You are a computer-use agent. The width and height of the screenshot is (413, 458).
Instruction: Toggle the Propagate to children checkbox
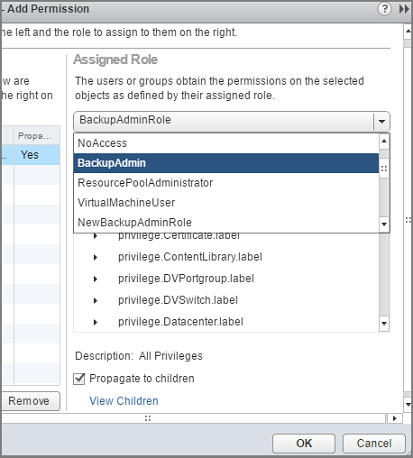(79, 379)
